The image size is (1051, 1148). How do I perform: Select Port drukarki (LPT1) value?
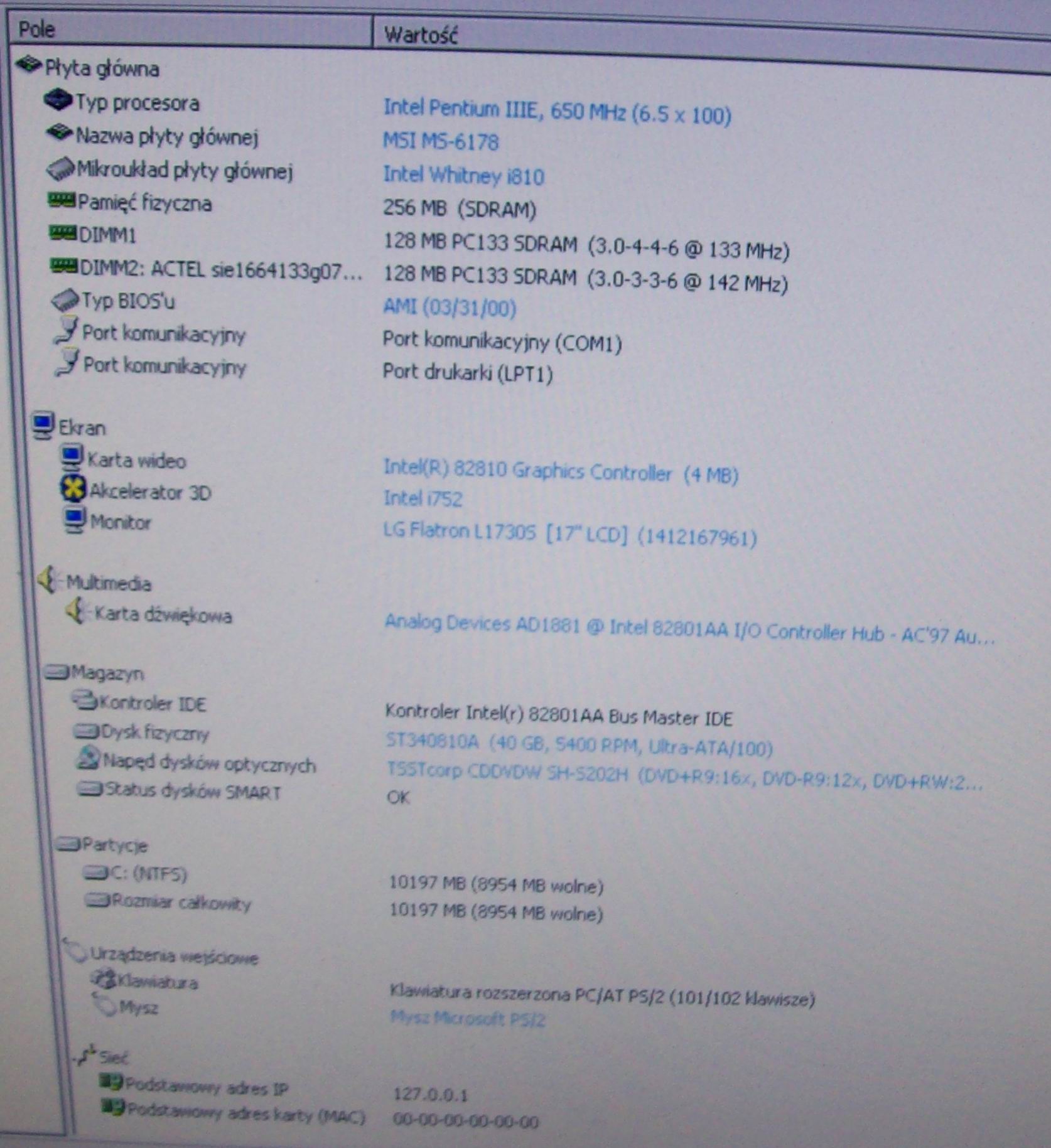[468, 373]
